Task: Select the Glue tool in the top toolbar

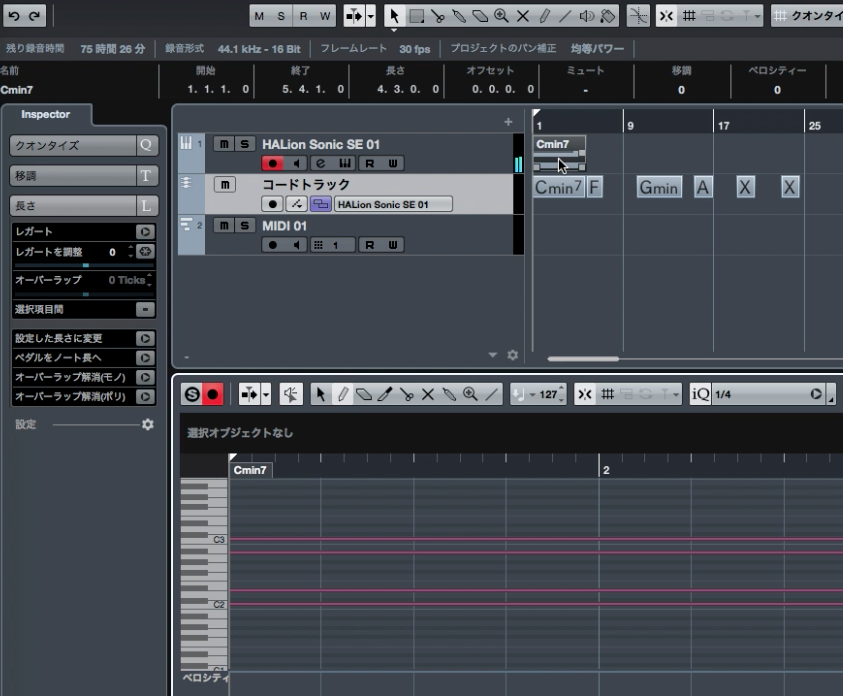Action: (461, 14)
